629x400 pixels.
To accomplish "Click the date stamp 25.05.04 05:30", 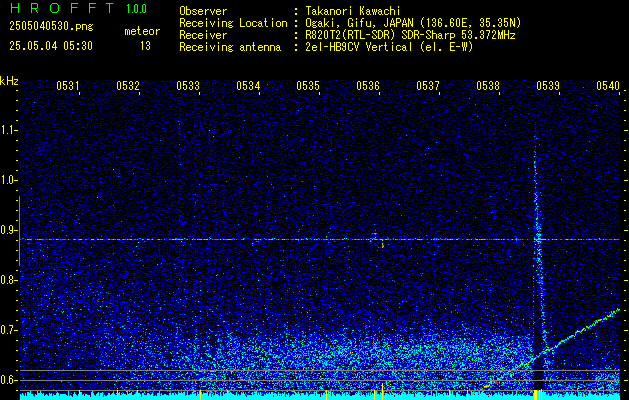I will pos(51,46).
